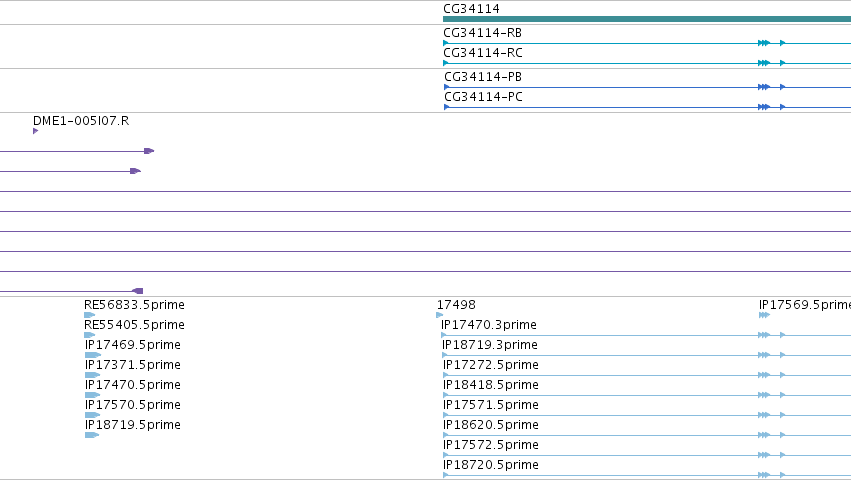Click the DME1-005I07.R purple arrow marker

tap(35, 131)
